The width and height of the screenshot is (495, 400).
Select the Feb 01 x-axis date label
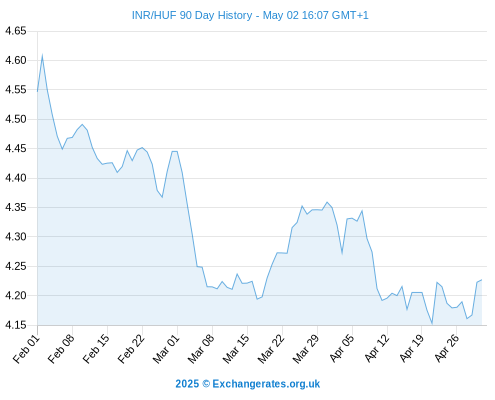click(27, 349)
